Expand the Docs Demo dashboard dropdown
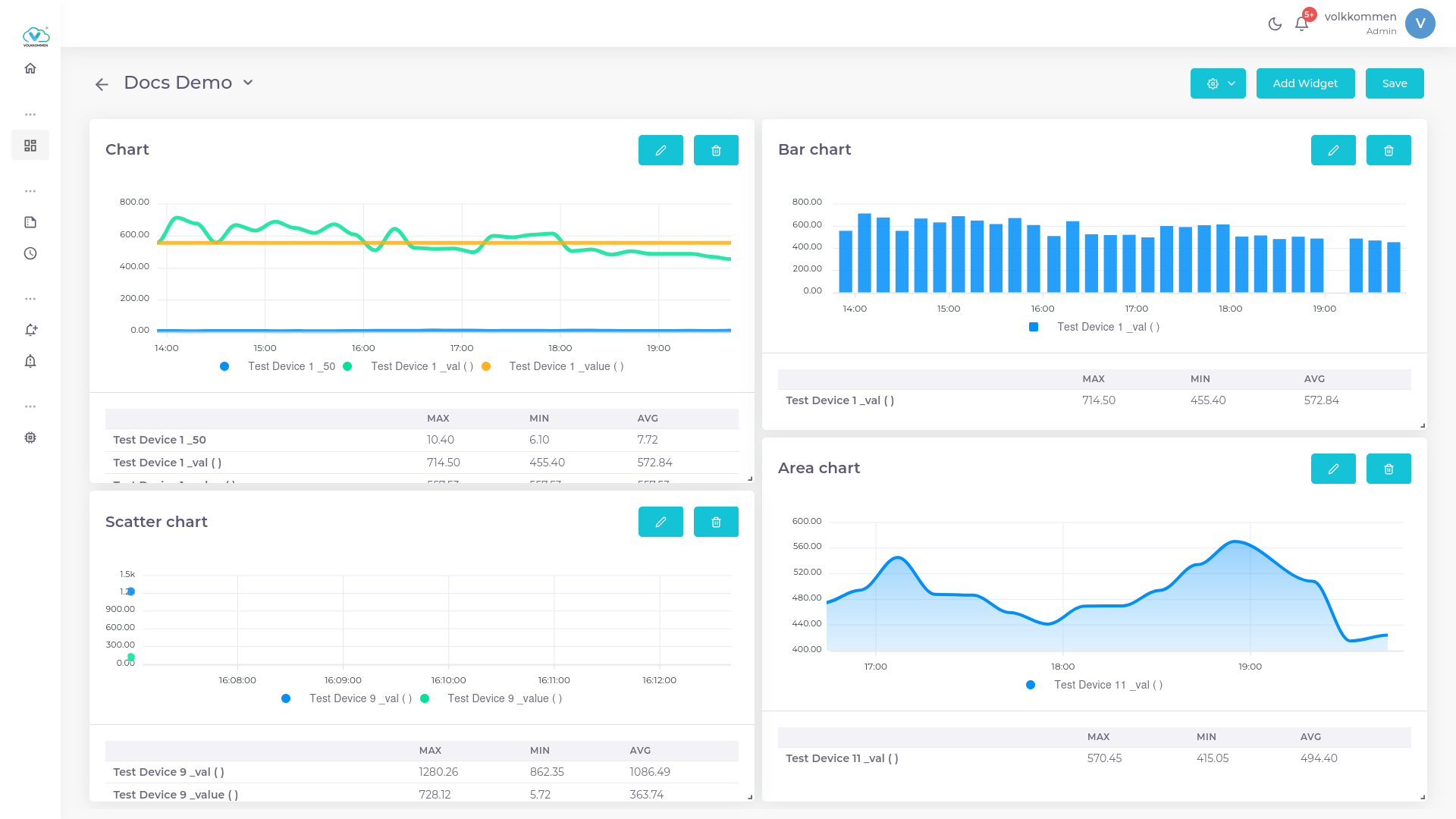Image resolution: width=1456 pixels, height=819 pixels. pos(248,83)
